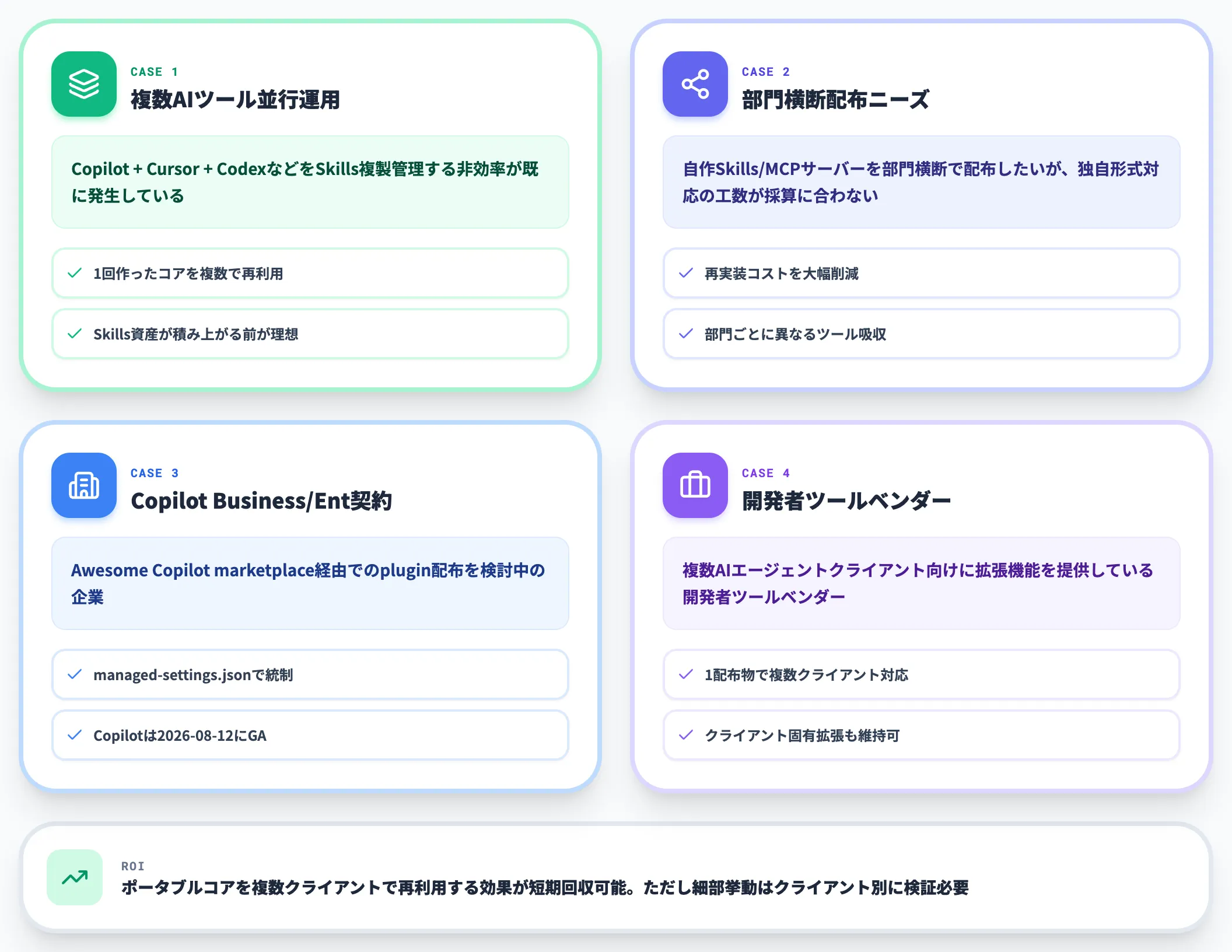
Task: Click the heading Copilot Business/Ent契約
Action: (261, 501)
